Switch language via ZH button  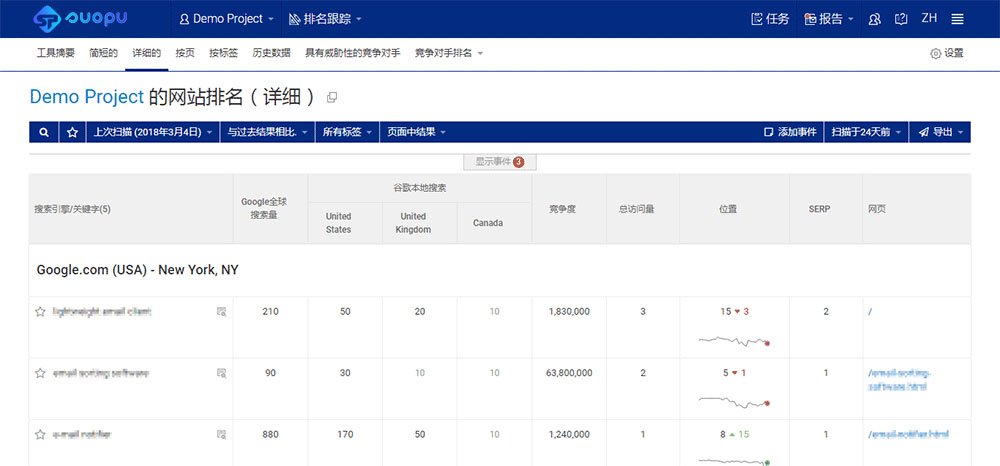click(929, 18)
